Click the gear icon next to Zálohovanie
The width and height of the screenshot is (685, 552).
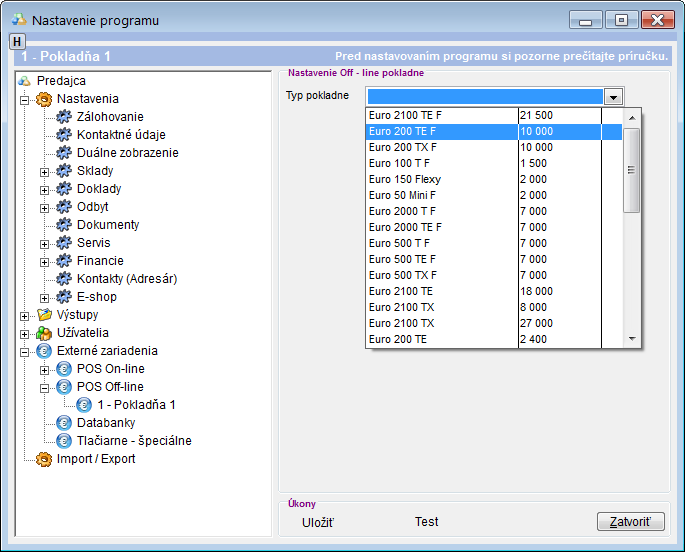click(65, 117)
